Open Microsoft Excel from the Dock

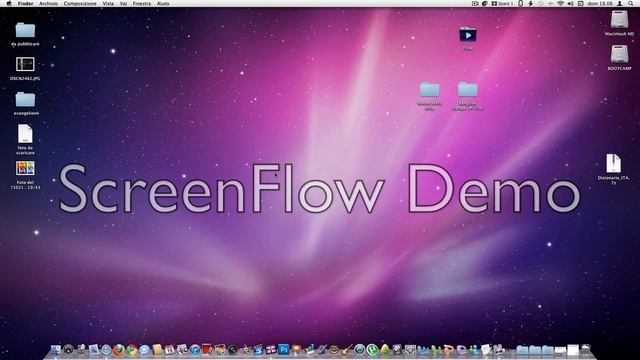436,350
